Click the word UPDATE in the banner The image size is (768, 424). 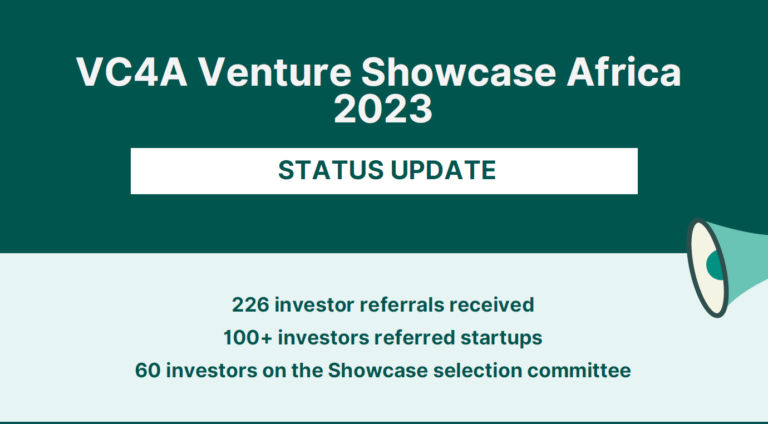tap(443, 170)
